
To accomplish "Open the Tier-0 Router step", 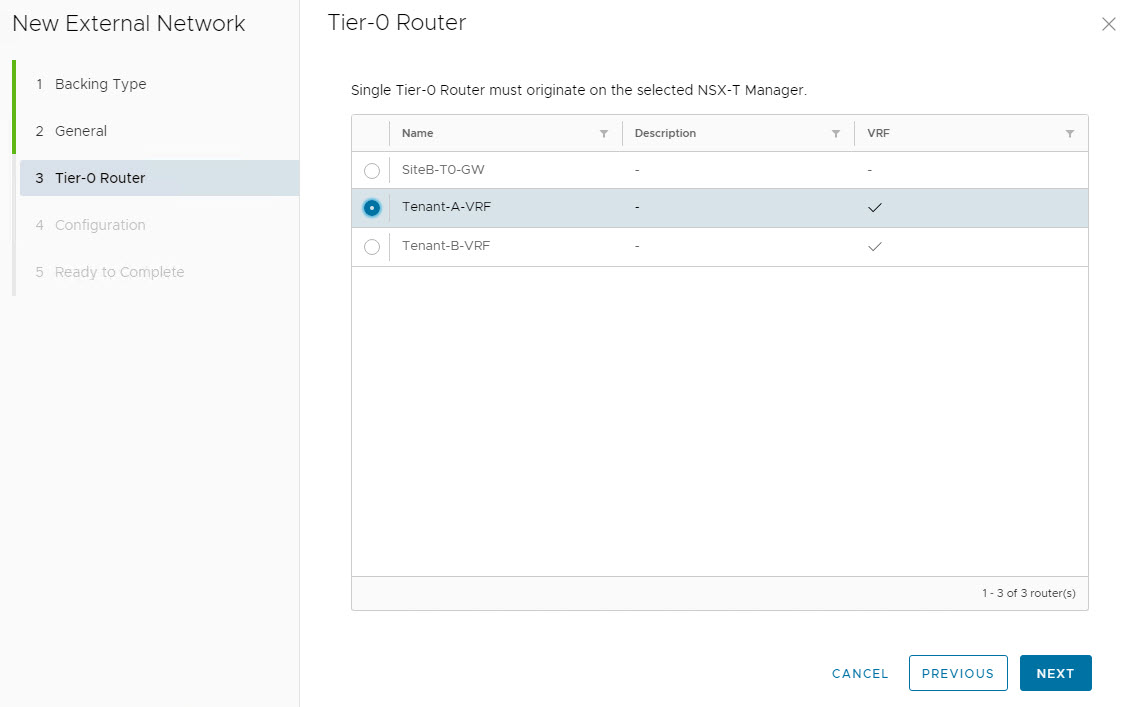I will tap(100, 178).
